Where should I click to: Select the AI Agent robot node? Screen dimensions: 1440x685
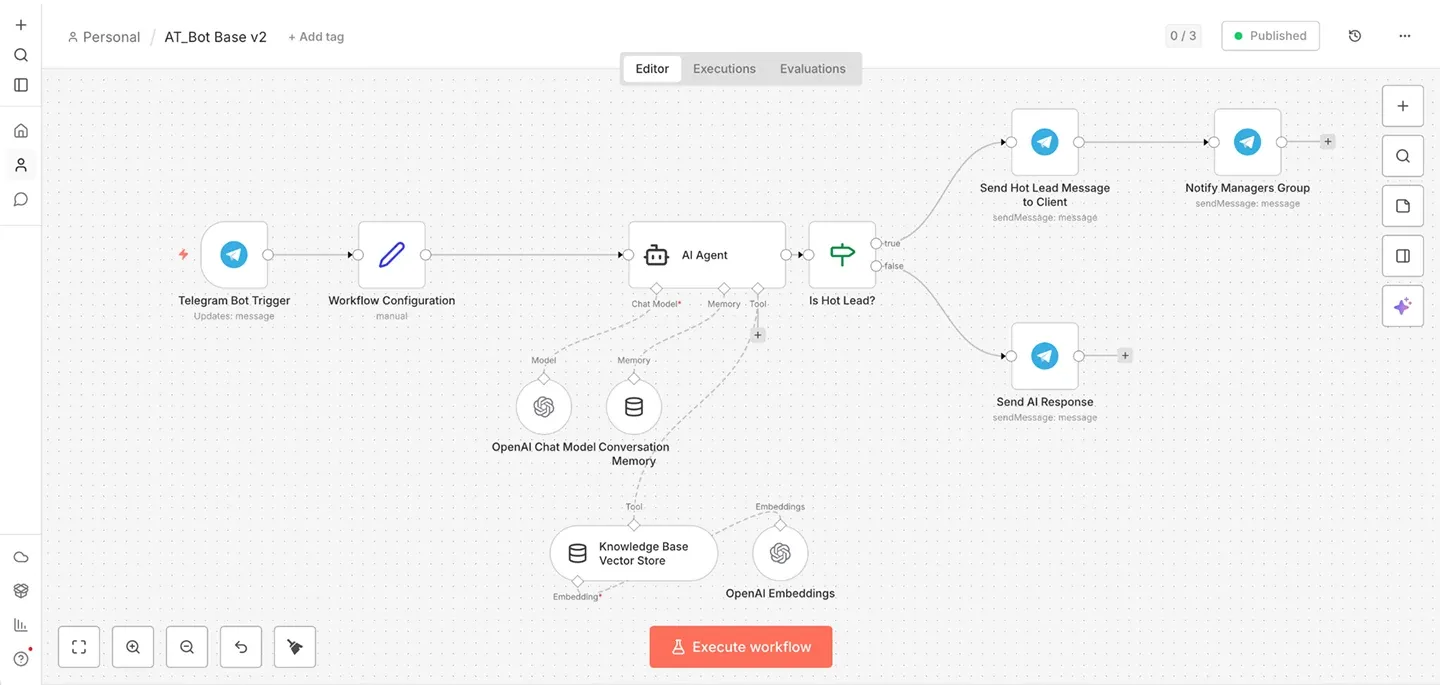pyautogui.click(x=707, y=255)
